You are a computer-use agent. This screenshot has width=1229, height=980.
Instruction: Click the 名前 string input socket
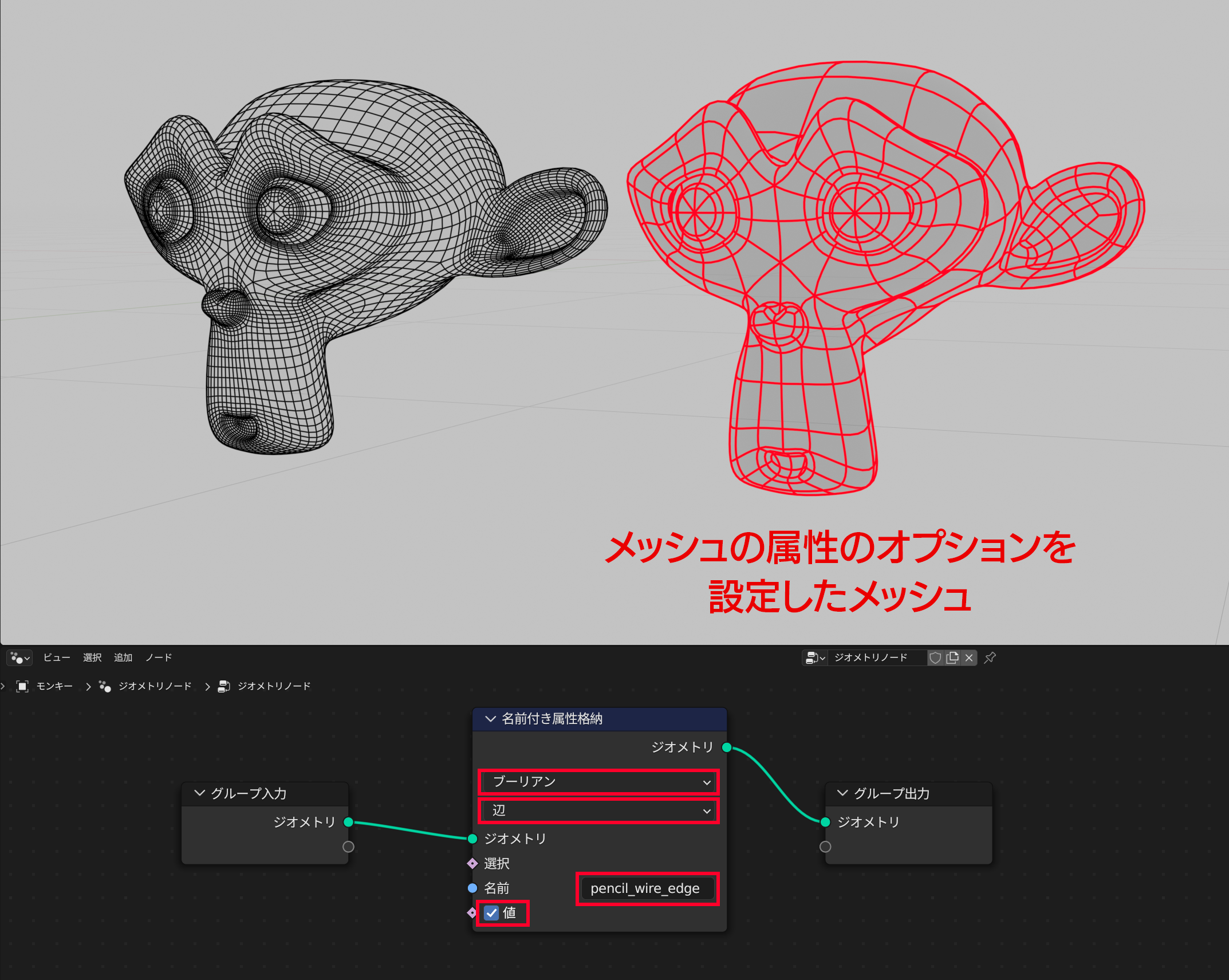[472, 888]
